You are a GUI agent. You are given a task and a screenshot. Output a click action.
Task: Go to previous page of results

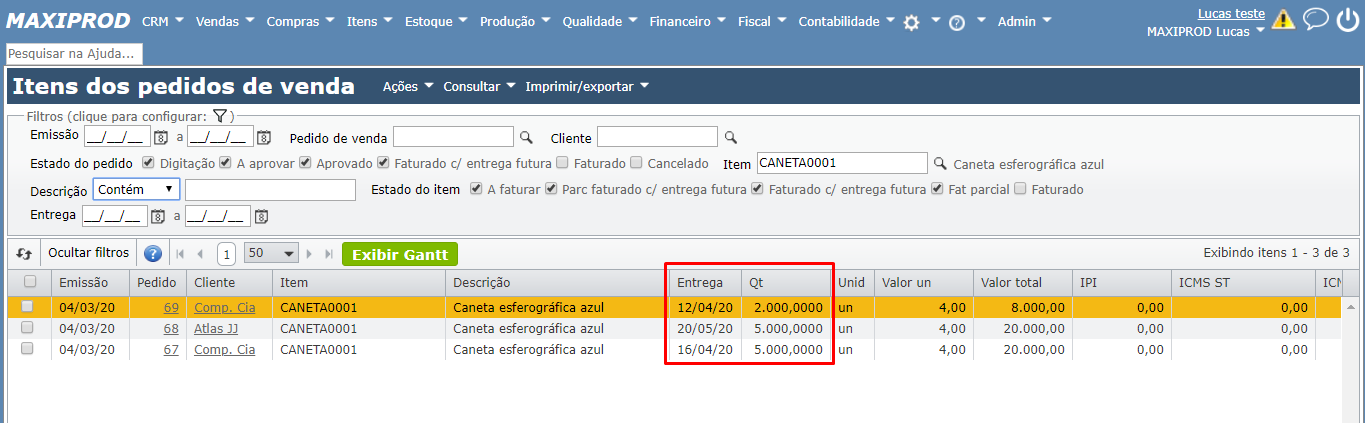click(x=200, y=254)
